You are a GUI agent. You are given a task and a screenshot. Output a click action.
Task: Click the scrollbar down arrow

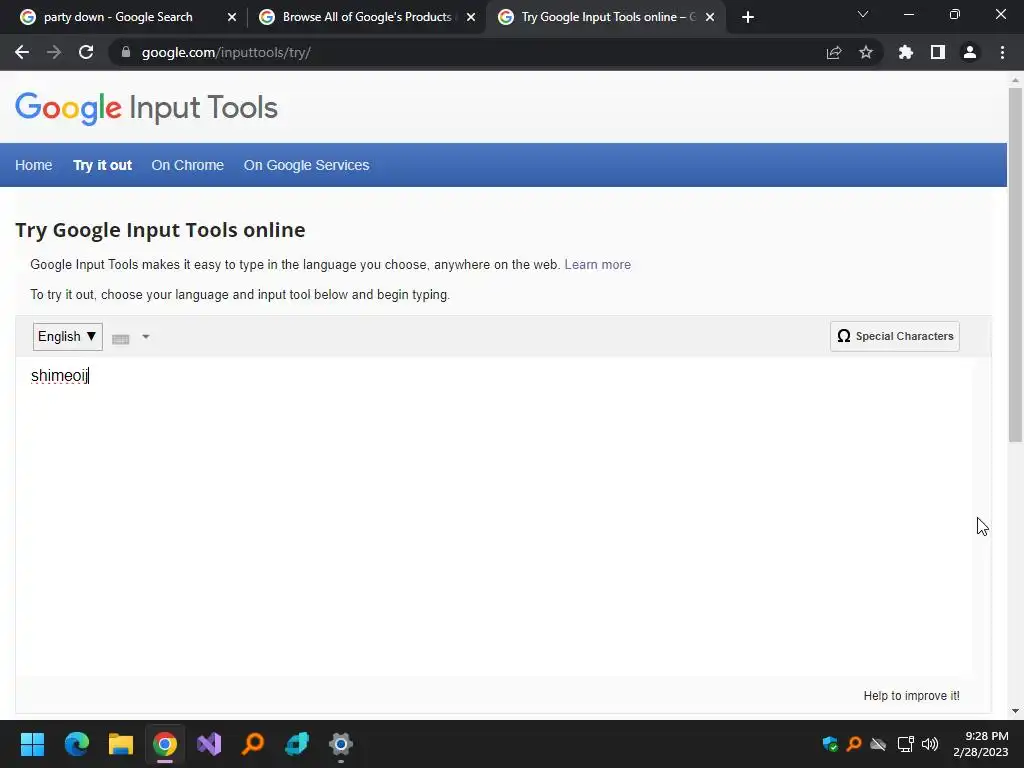pyautogui.click(x=1015, y=711)
